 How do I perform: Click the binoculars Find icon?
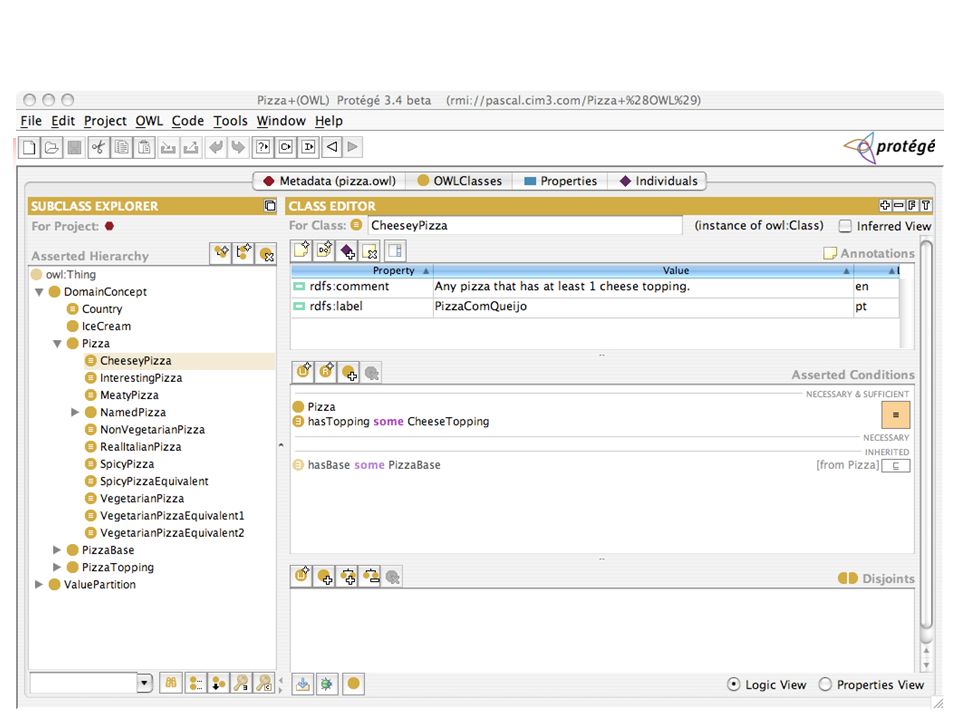[x=171, y=683]
